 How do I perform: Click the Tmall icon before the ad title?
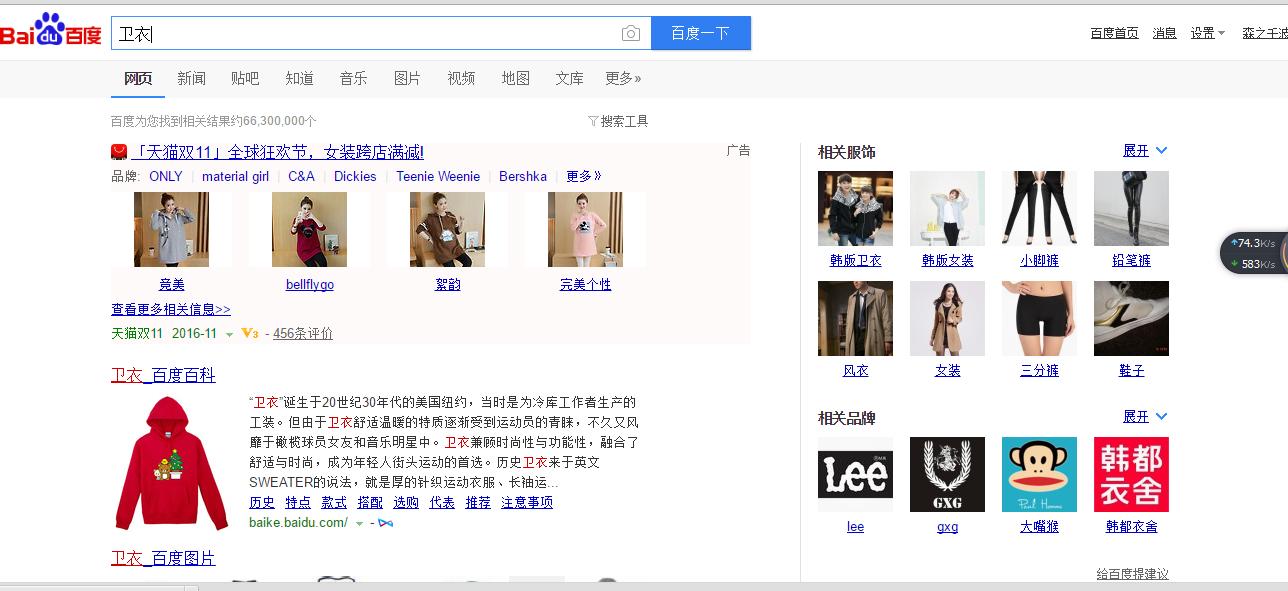pos(118,152)
